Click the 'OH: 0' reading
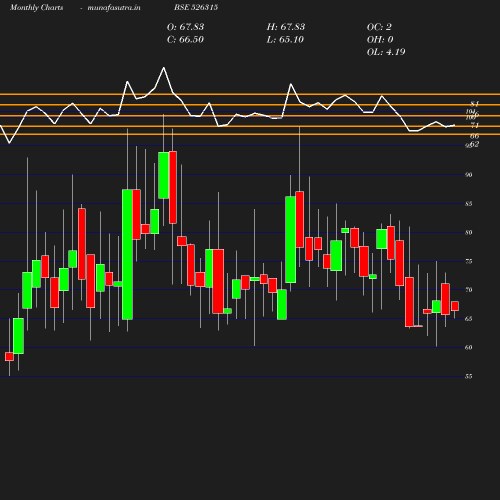The width and height of the screenshot is (500, 500). [x=380, y=40]
